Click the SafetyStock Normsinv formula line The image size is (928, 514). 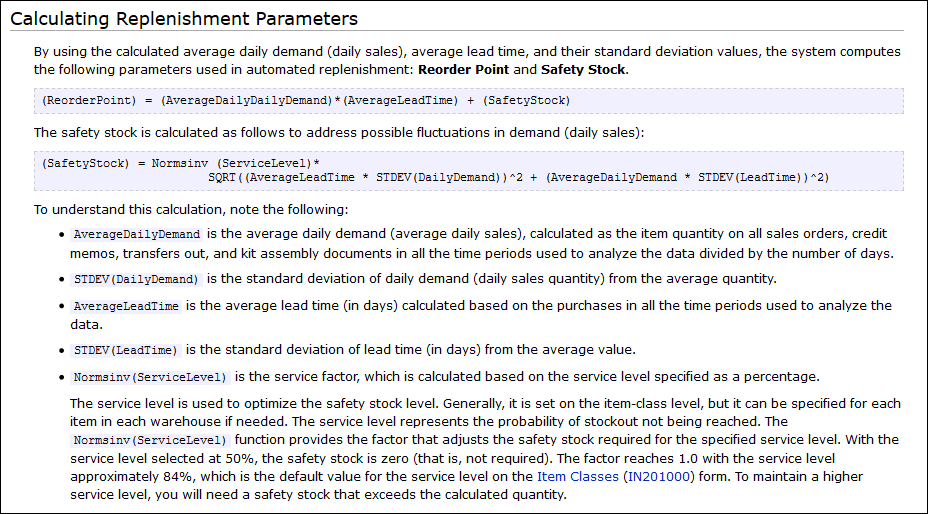click(181, 163)
